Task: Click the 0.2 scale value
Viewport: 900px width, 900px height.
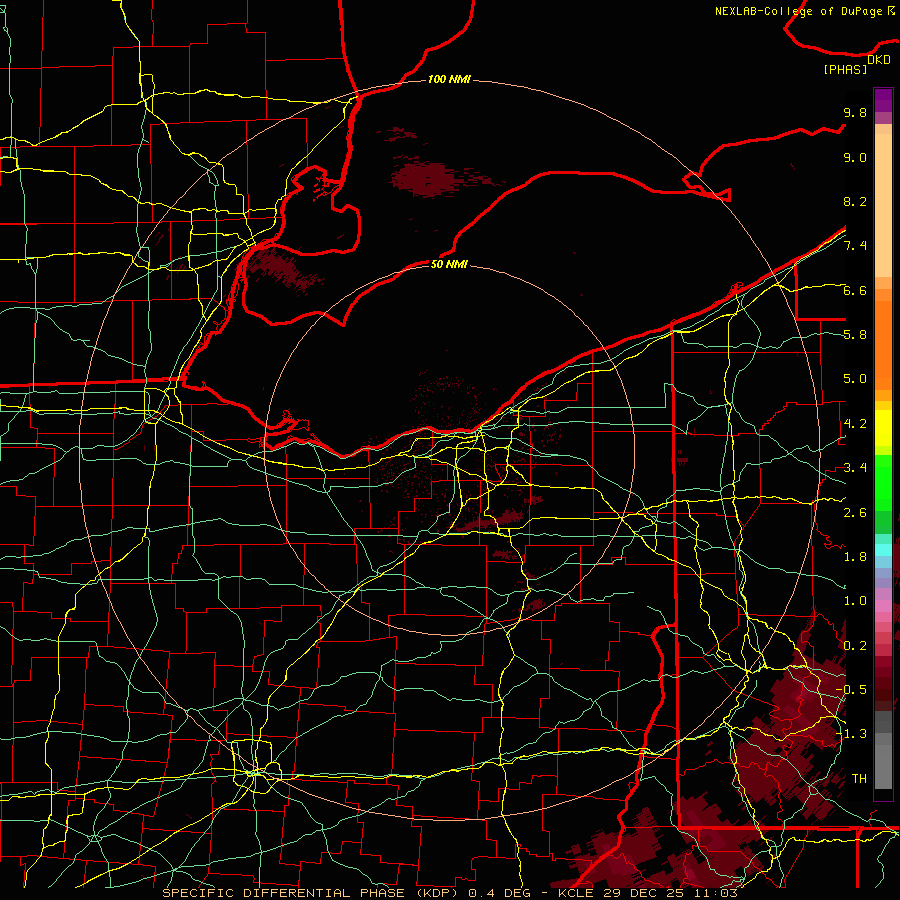Action: click(x=855, y=646)
